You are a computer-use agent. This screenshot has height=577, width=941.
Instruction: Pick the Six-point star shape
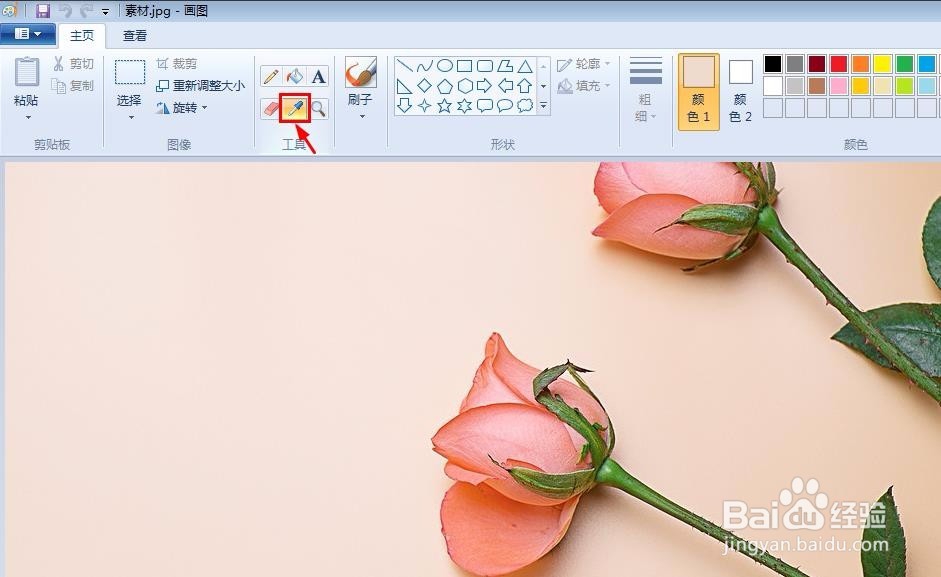(464, 106)
